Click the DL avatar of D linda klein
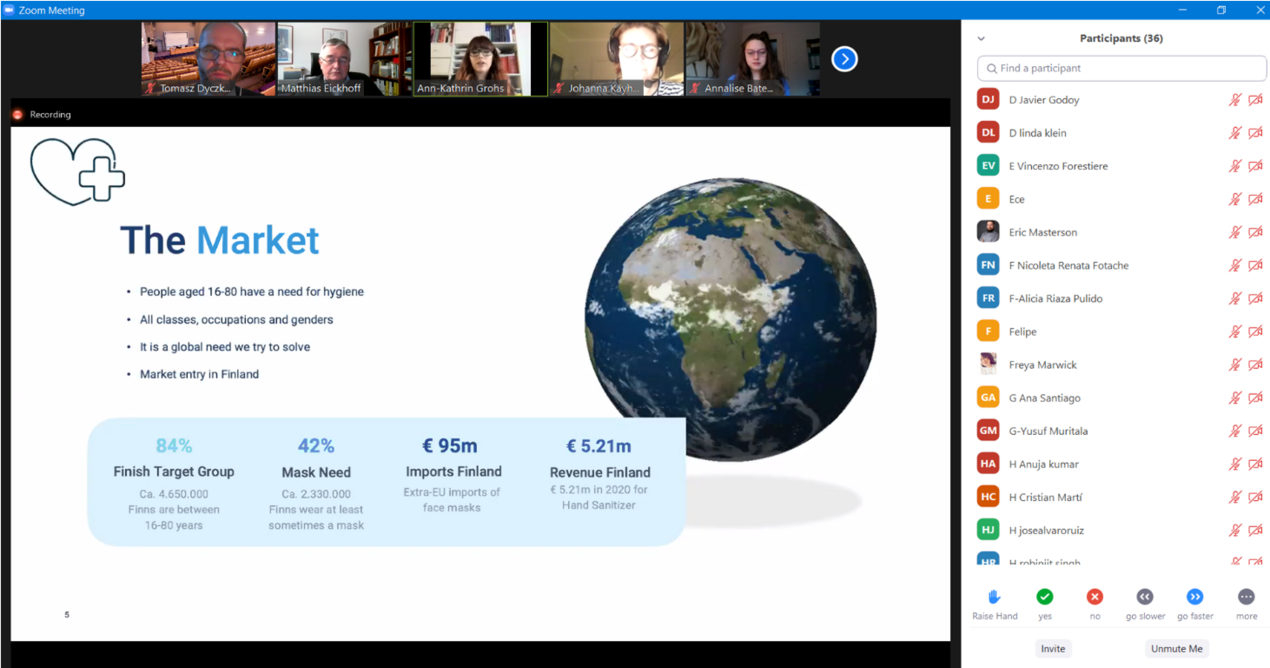Screen dimensions: 1270x668 coord(988,133)
